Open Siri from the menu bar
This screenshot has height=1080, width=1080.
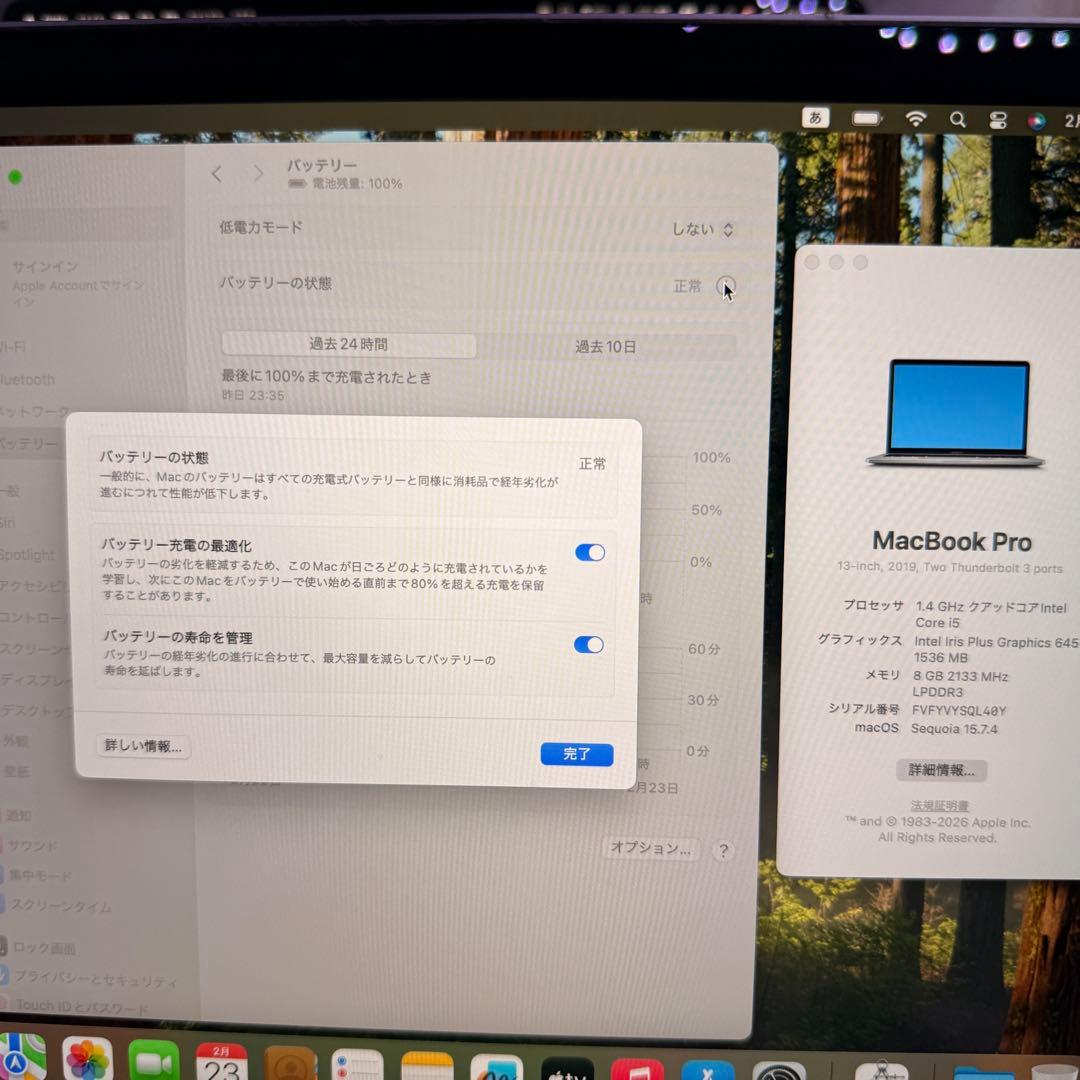click(1036, 121)
